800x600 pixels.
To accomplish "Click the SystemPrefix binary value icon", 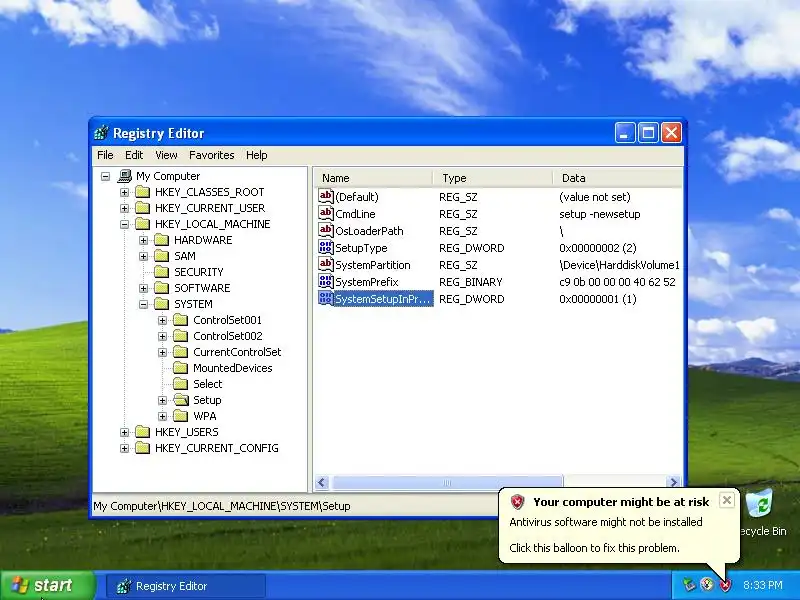I will click(326, 282).
